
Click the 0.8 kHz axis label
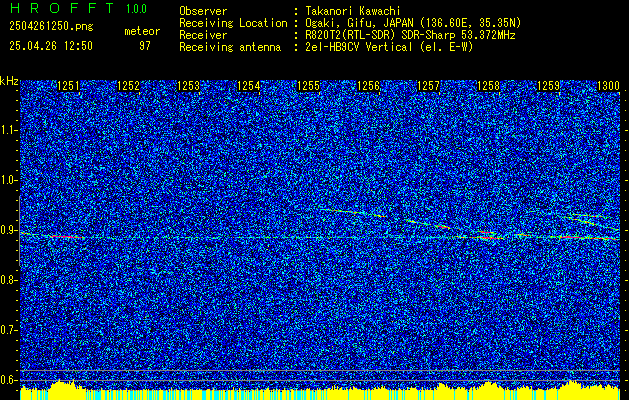tap(8, 280)
